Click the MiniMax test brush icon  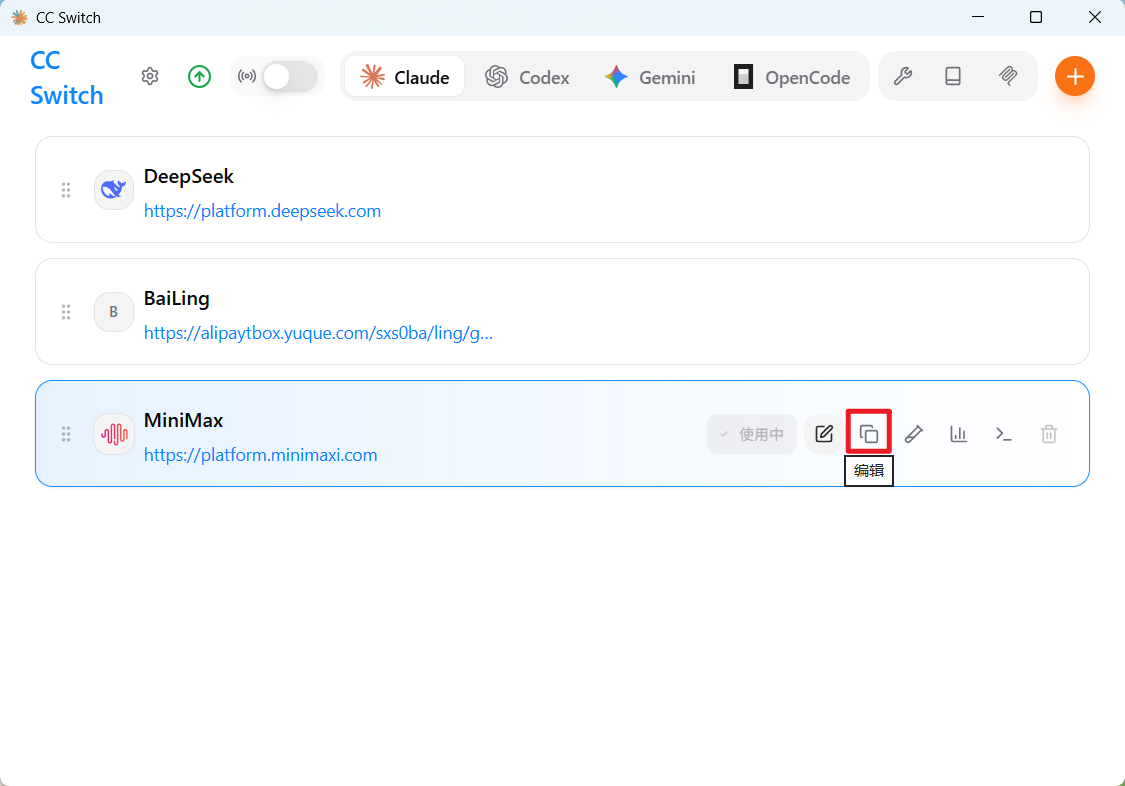tap(913, 434)
